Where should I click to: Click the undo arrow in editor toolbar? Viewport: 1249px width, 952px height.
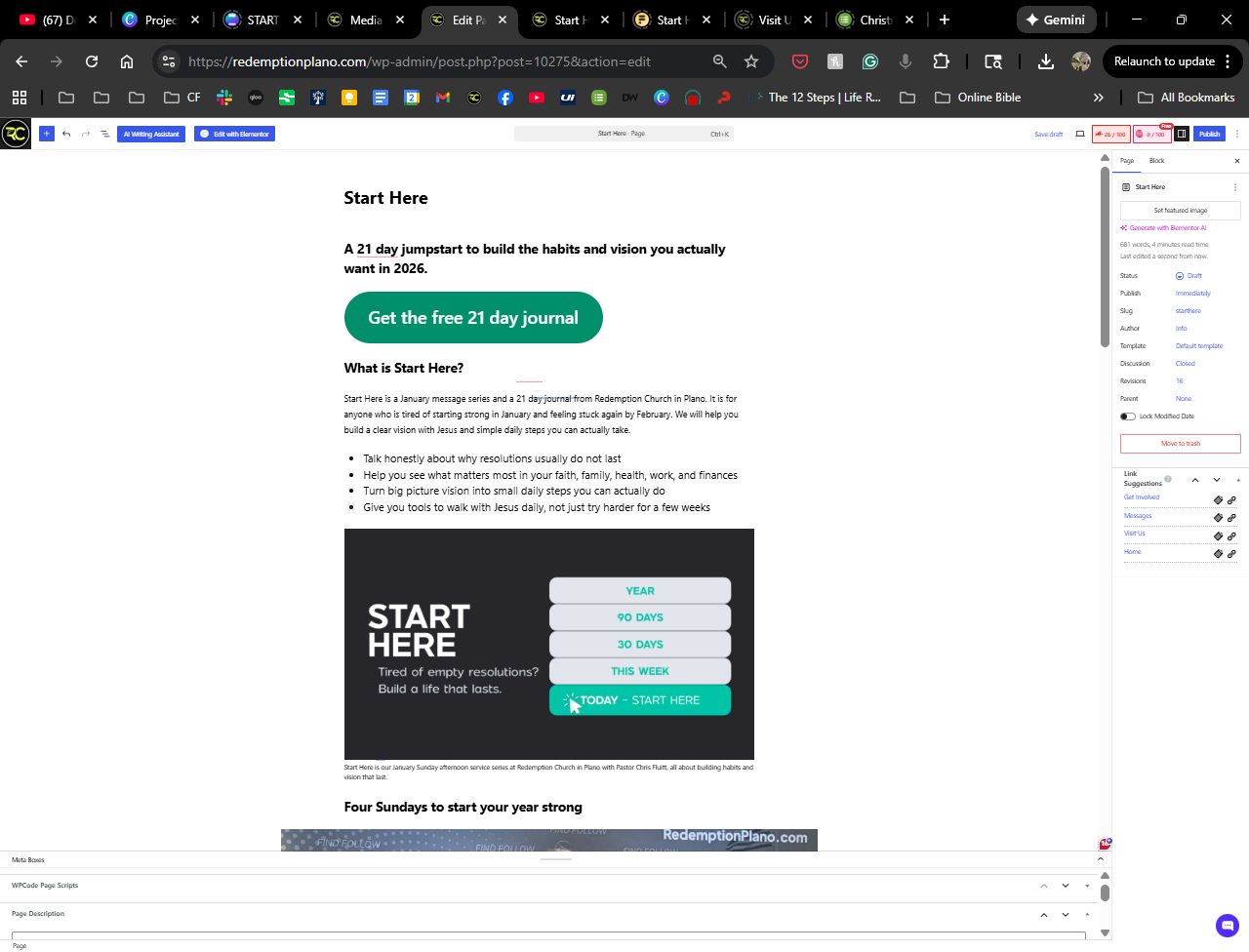tap(66, 134)
